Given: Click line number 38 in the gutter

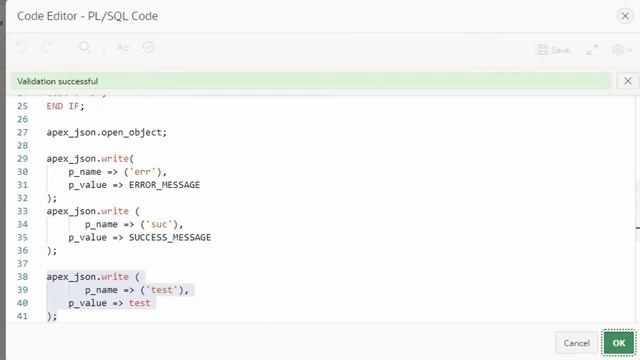Looking at the screenshot, I should (x=22, y=277).
